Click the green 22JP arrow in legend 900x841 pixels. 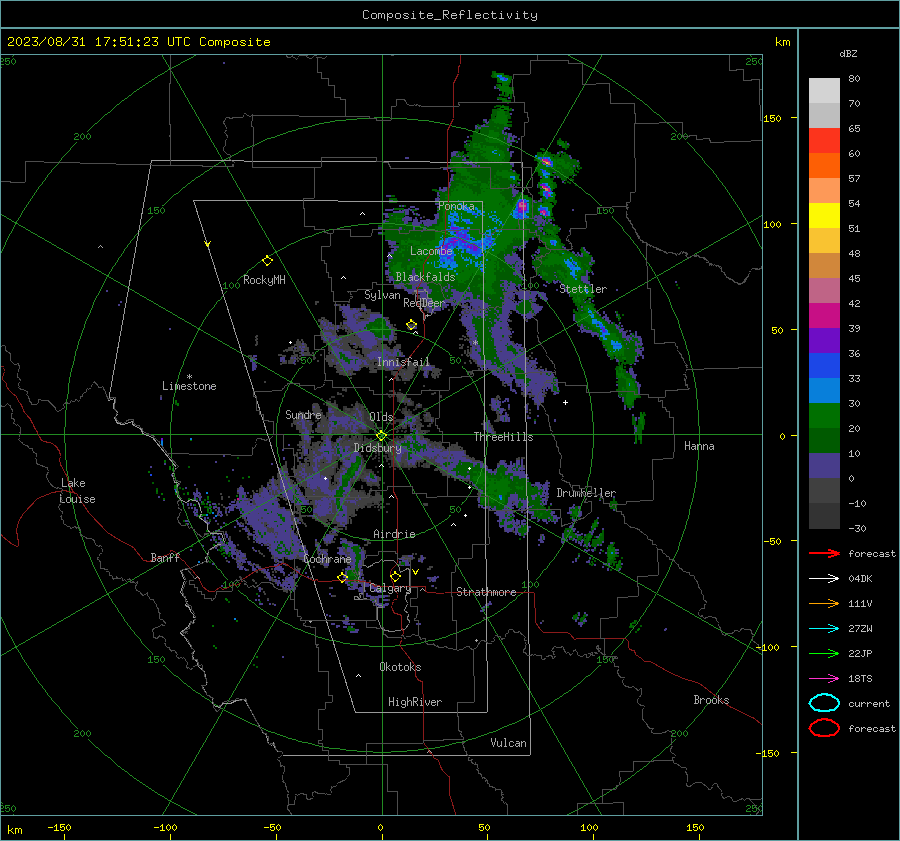pos(824,653)
